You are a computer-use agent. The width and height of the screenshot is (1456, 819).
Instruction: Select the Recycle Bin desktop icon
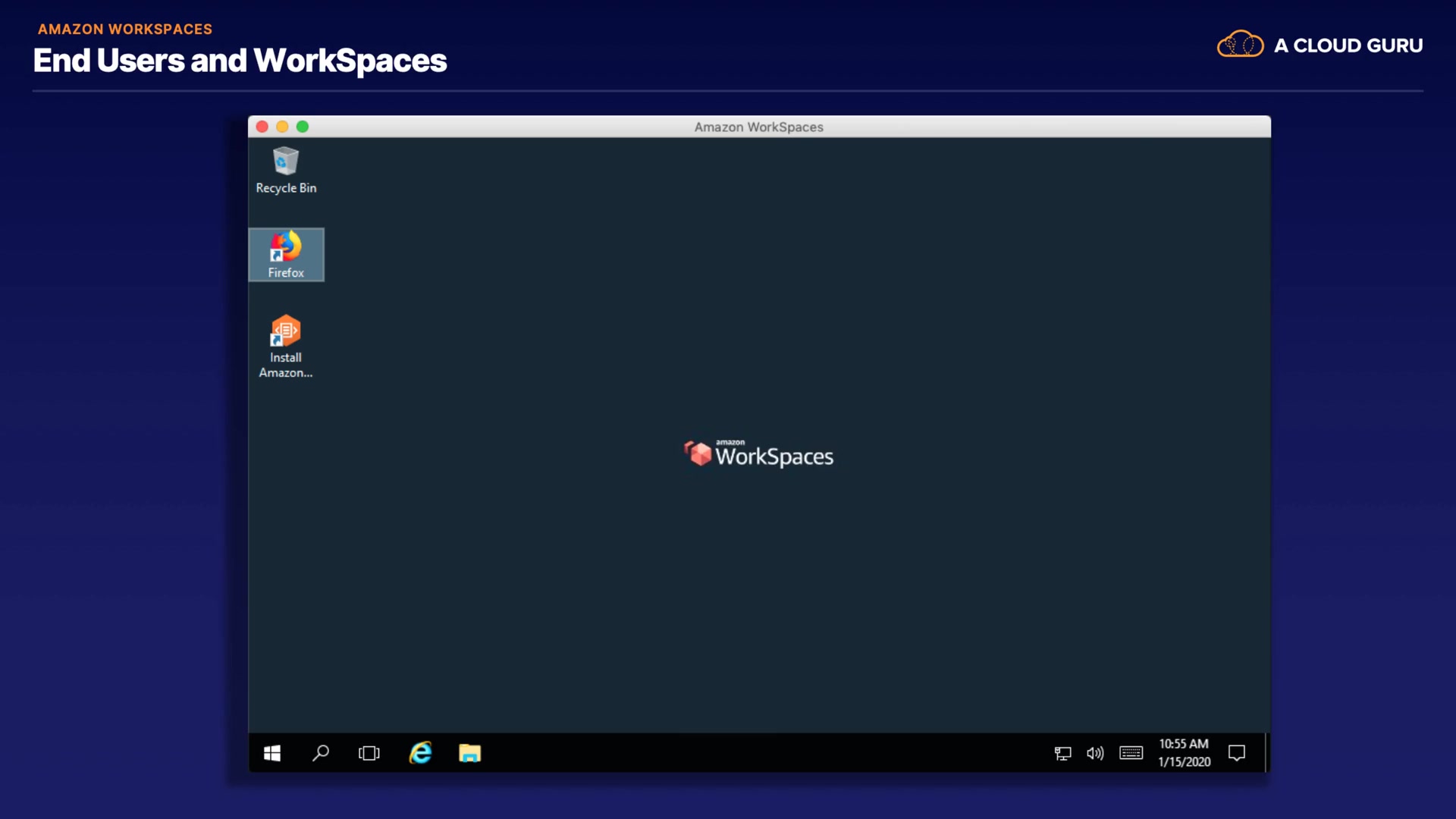click(x=286, y=170)
